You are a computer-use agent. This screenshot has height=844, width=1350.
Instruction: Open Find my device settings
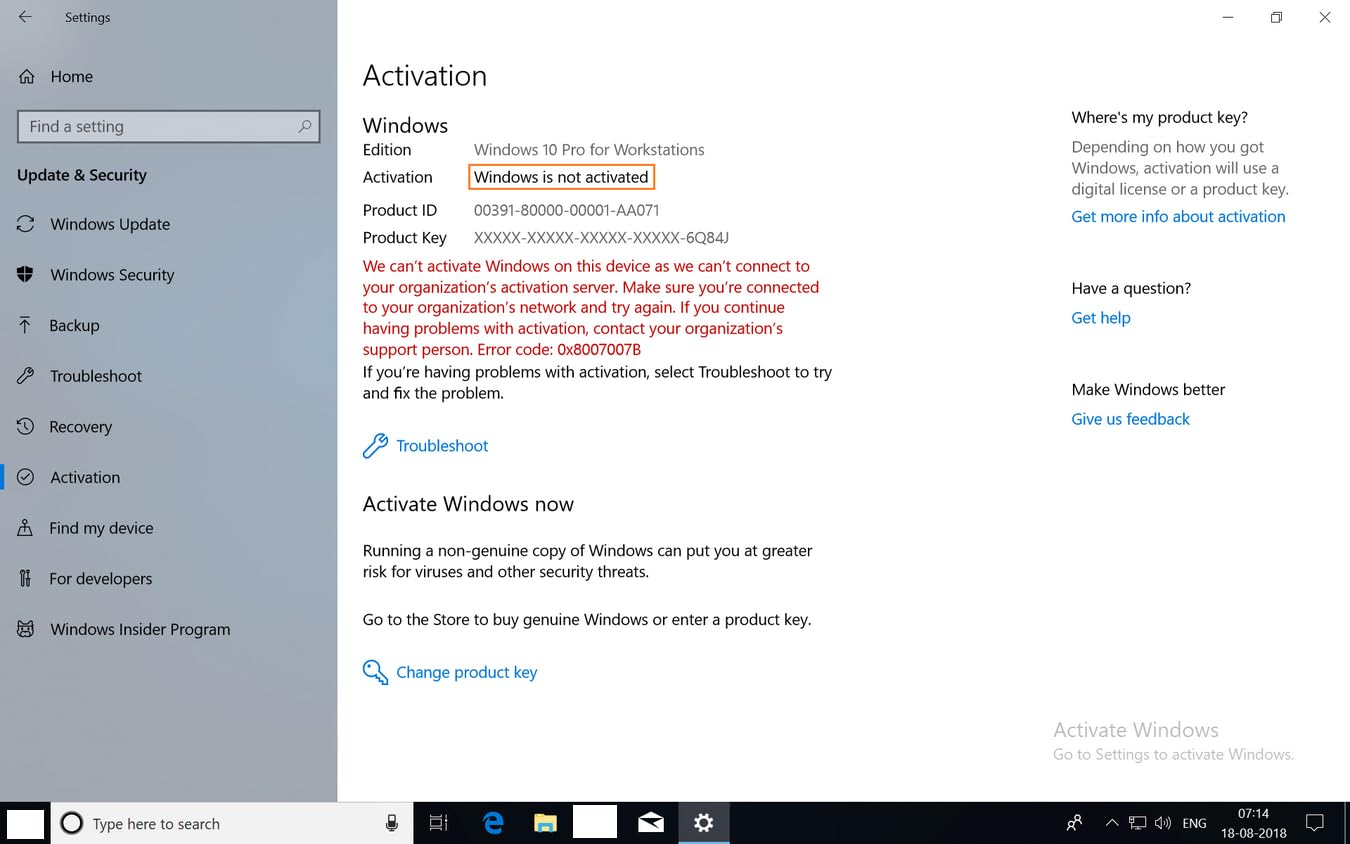(101, 528)
